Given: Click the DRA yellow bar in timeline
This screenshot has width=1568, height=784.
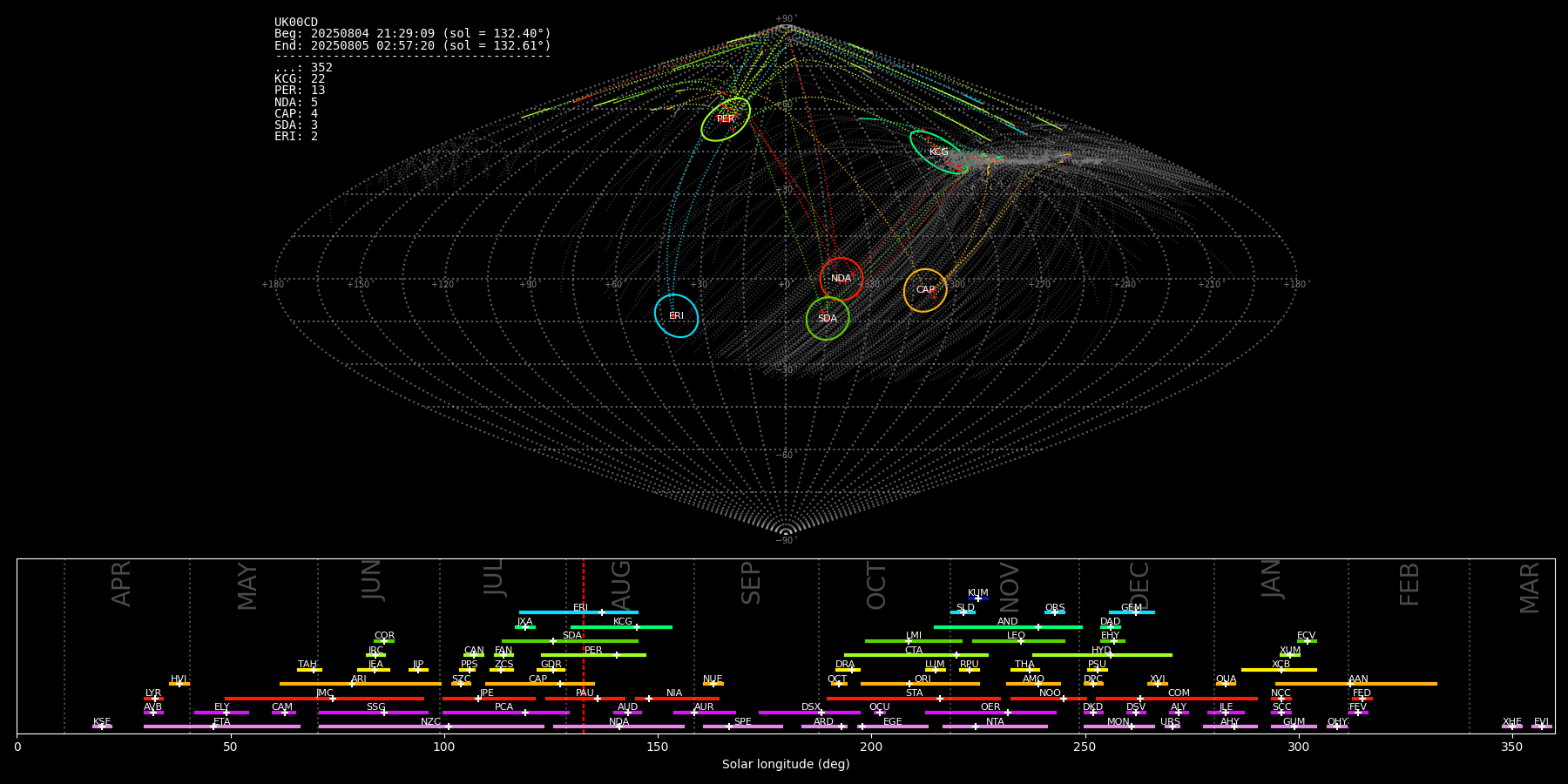Looking at the screenshot, I should (848, 670).
